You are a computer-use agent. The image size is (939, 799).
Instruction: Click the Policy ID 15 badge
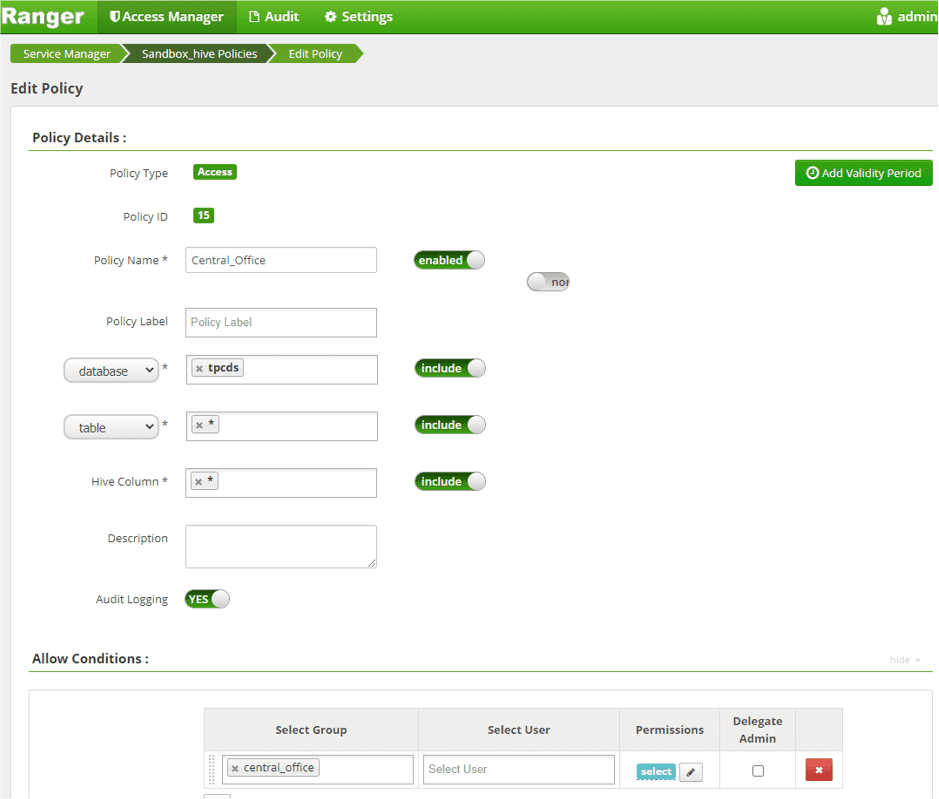coord(204,215)
